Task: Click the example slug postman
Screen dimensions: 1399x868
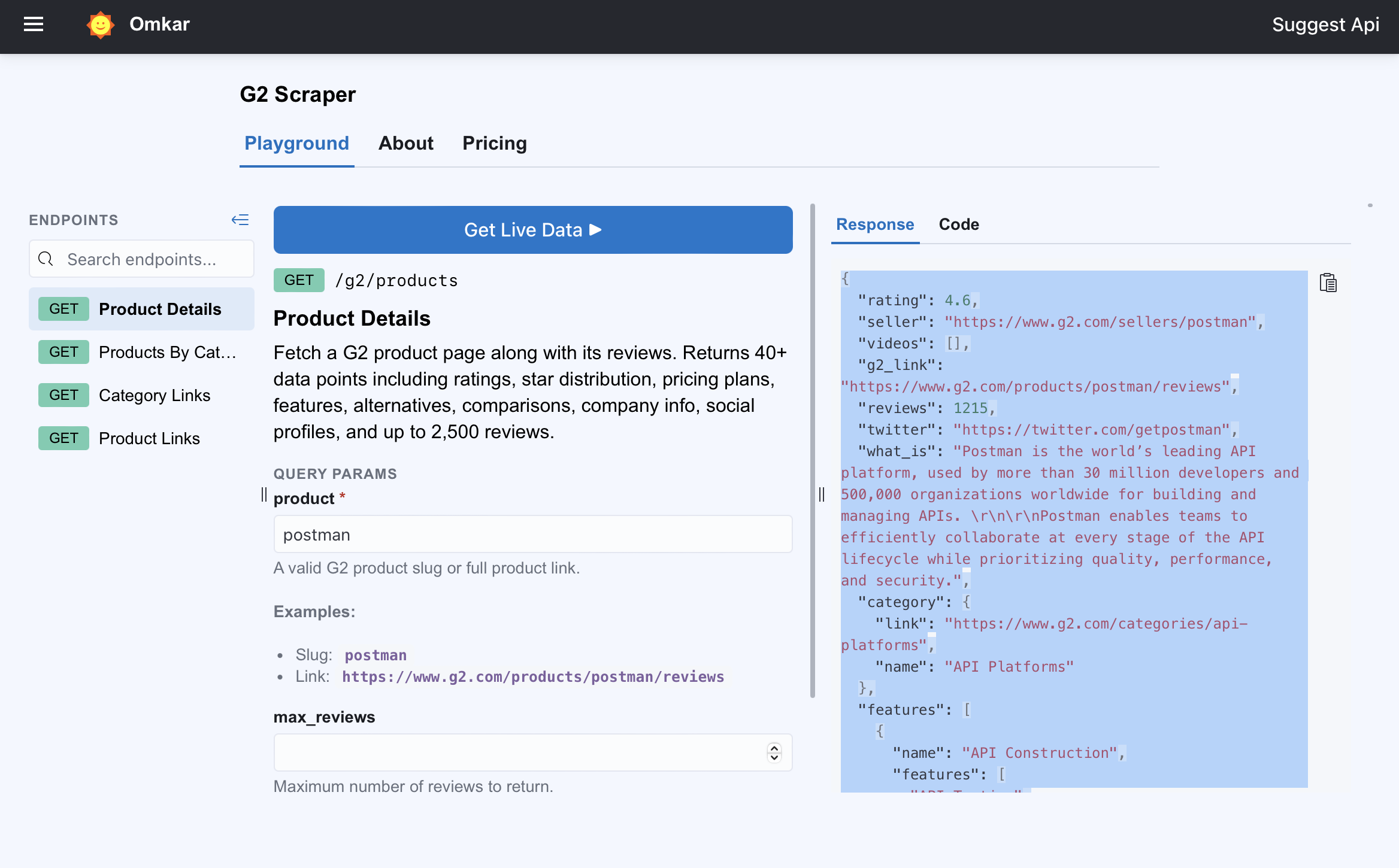Action: [x=376, y=655]
